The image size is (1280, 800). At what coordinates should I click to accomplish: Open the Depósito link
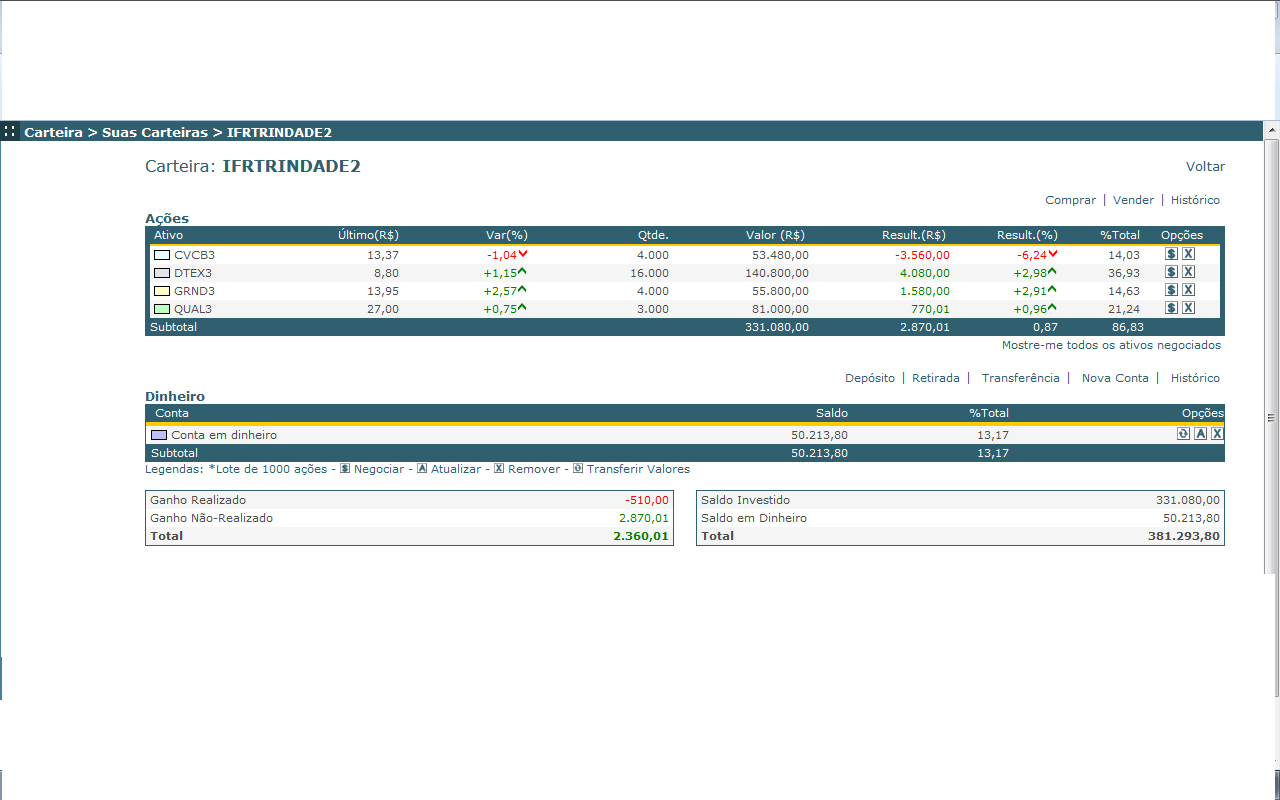click(870, 378)
